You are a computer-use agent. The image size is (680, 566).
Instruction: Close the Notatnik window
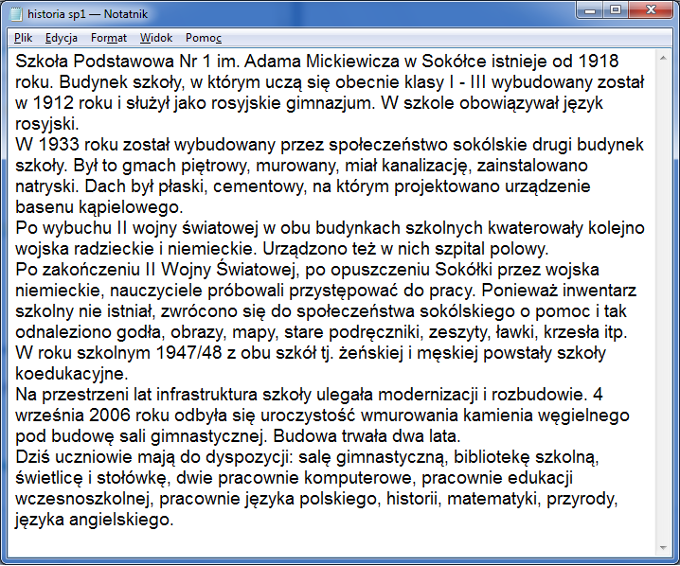(x=650, y=10)
